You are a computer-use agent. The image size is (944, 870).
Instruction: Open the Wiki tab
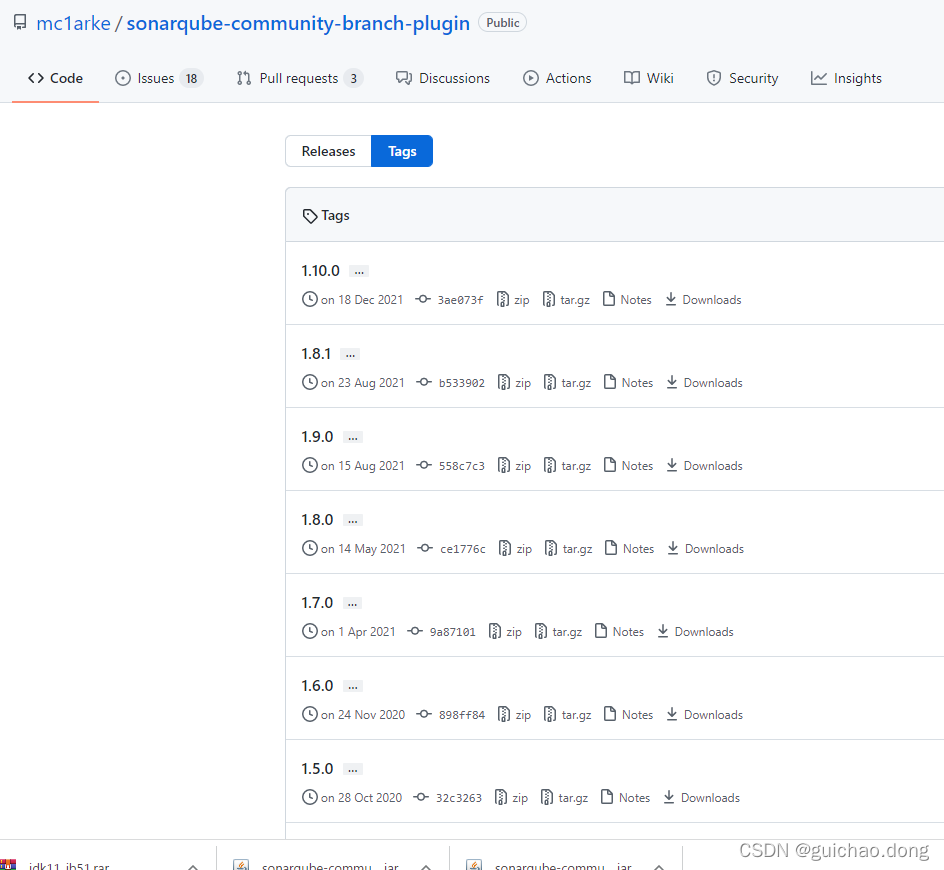pos(648,78)
